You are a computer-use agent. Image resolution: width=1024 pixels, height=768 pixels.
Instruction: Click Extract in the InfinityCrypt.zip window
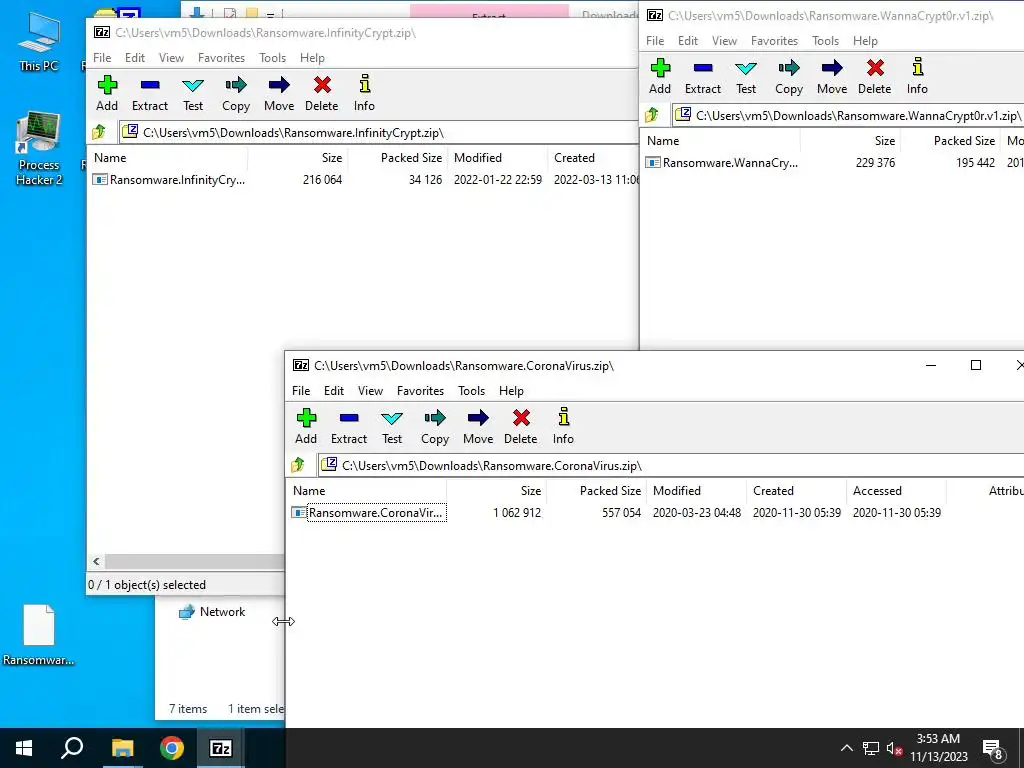150,93
